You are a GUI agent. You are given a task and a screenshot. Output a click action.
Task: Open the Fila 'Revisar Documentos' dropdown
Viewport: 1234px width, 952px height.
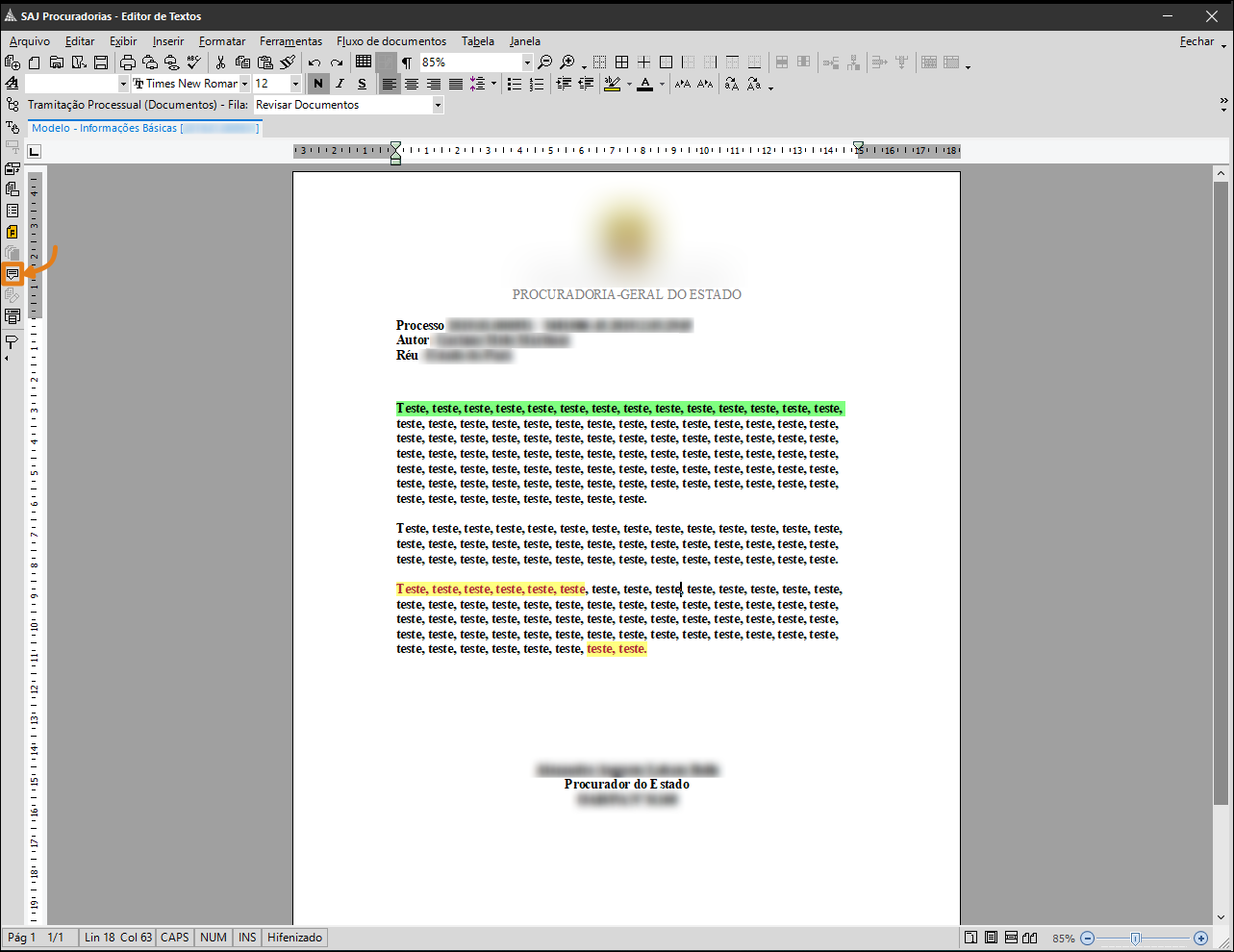coord(438,105)
